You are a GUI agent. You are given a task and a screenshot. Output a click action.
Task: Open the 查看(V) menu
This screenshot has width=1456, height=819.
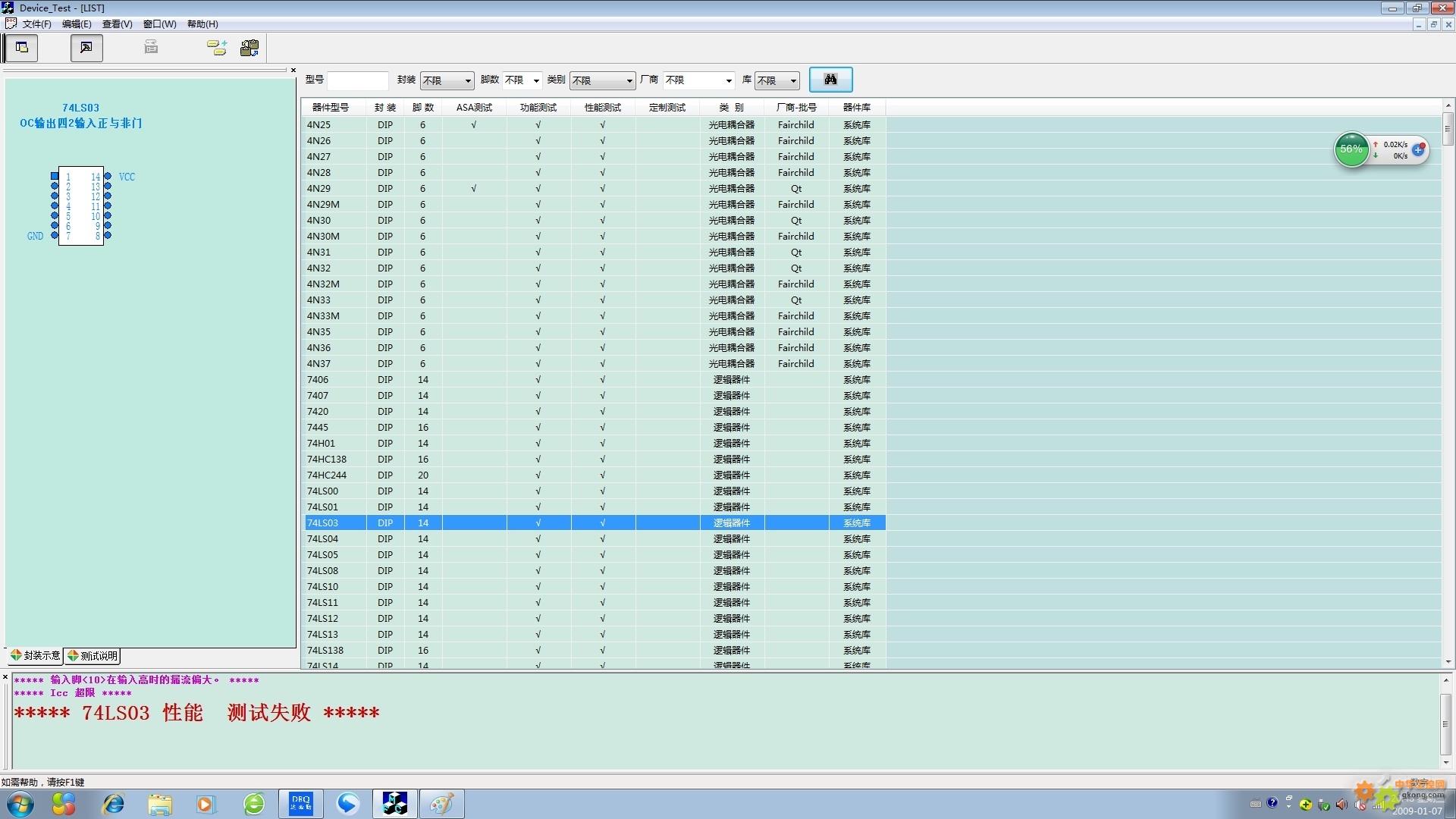[x=117, y=24]
